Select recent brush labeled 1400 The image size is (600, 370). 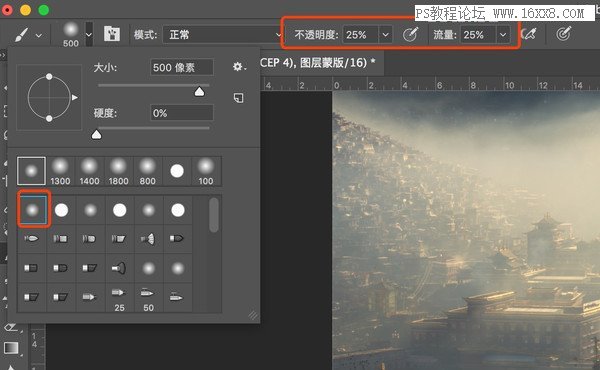(x=89, y=171)
